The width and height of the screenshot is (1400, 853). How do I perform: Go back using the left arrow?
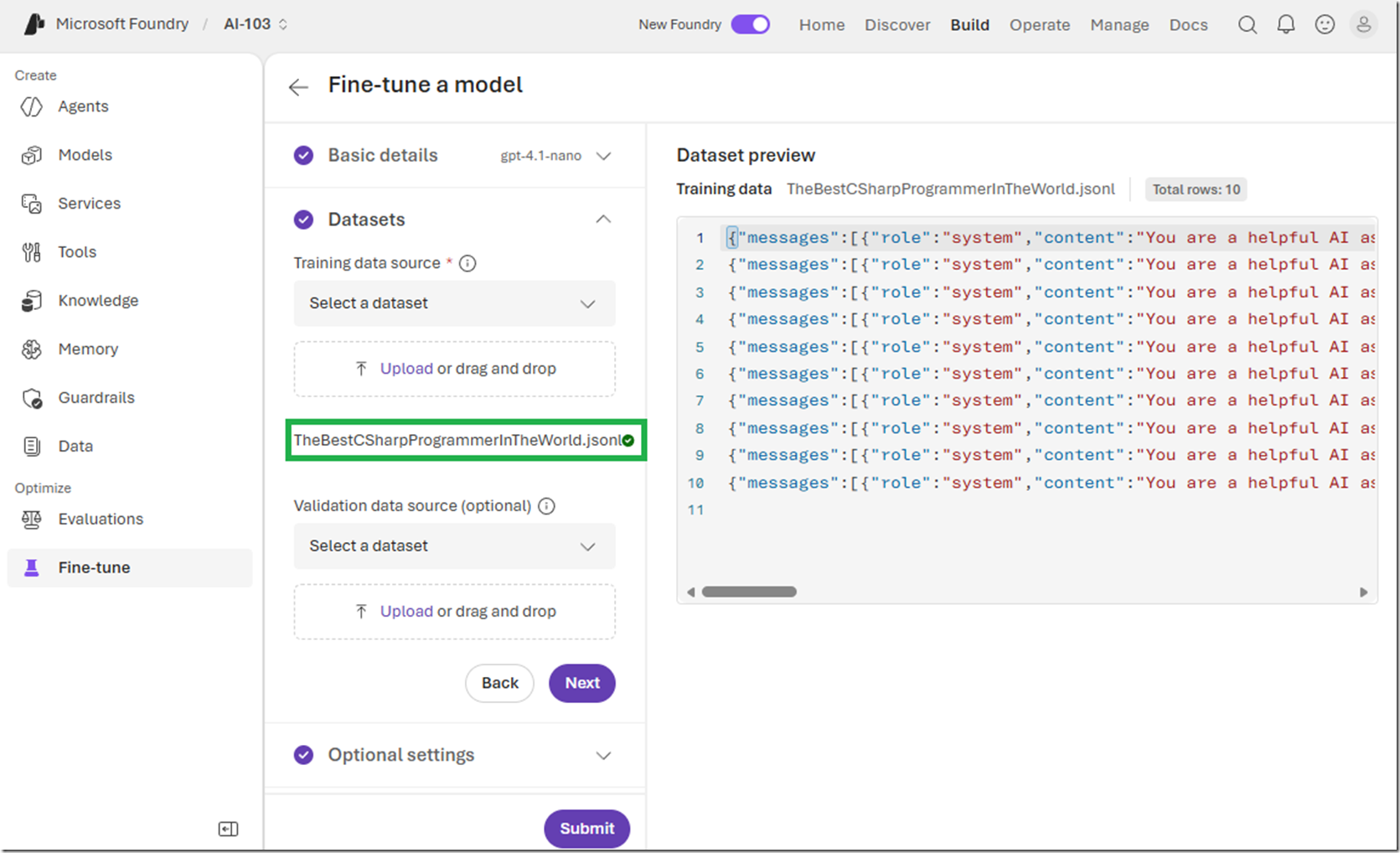click(x=298, y=87)
